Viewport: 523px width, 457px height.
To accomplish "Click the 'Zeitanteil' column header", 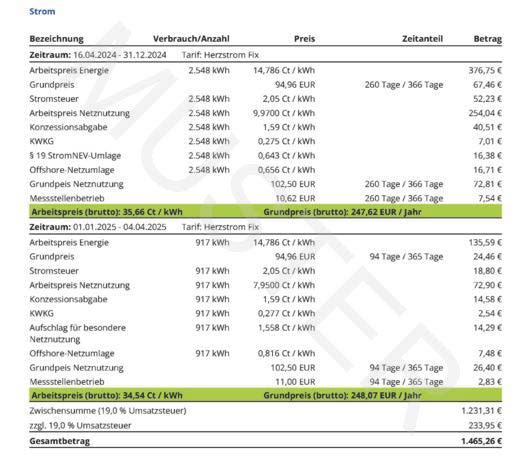I will tap(423, 39).
